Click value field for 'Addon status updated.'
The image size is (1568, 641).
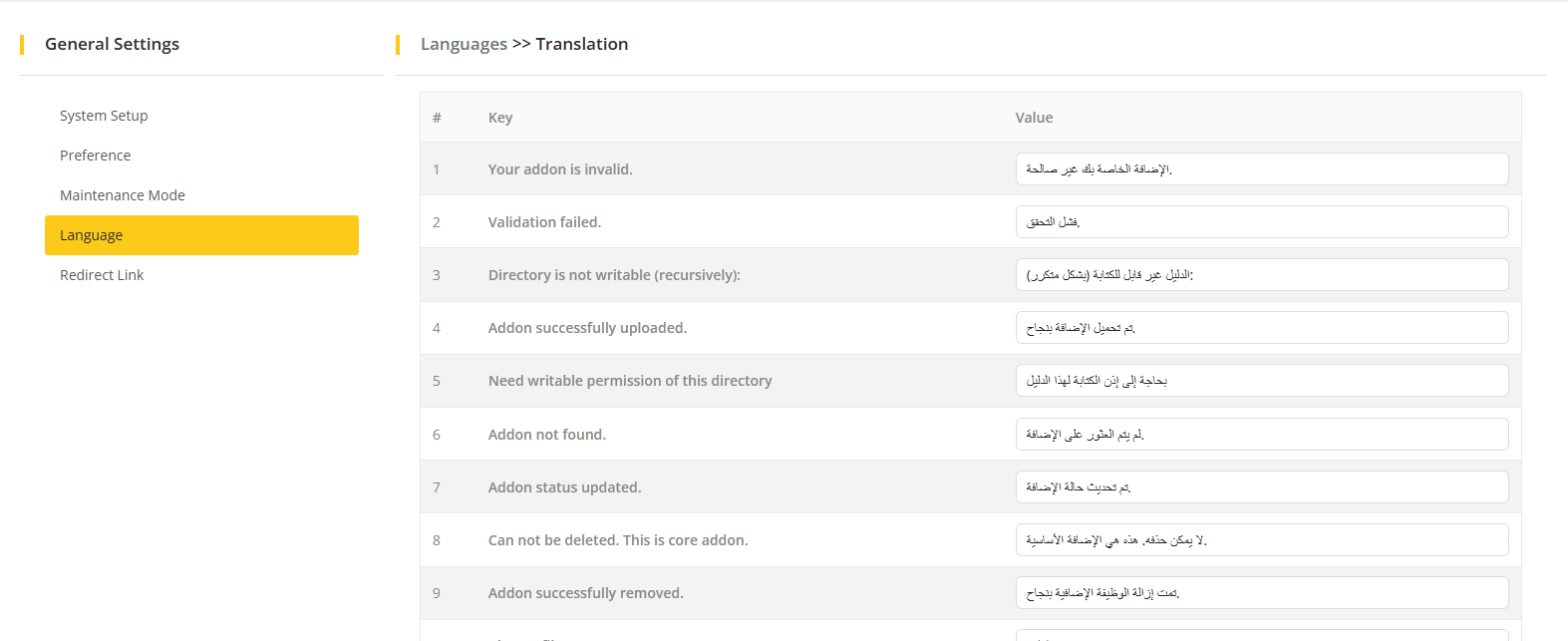1261,487
